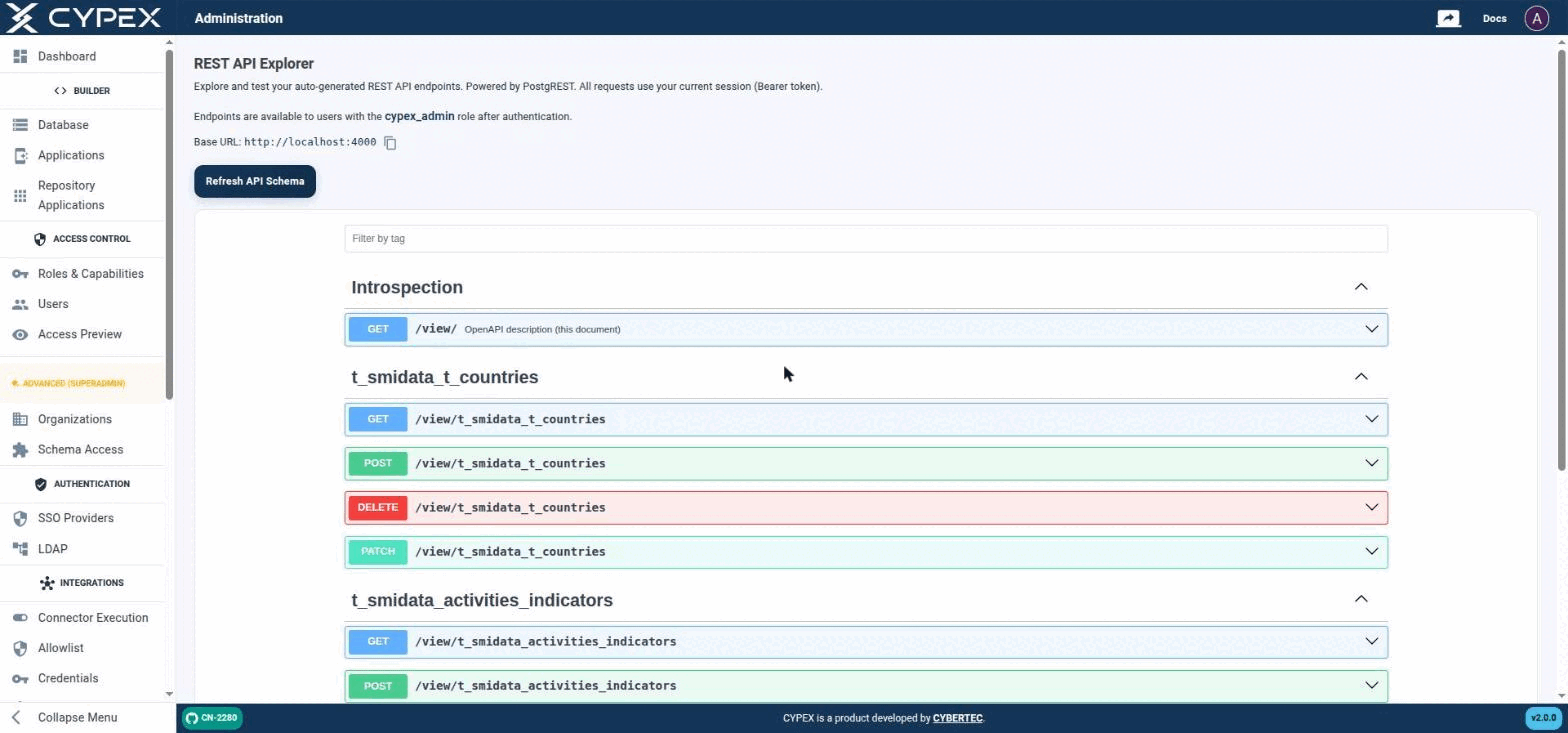
Task: Expand the GET /view/ endpoint chevron
Action: tap(1372, 329)
